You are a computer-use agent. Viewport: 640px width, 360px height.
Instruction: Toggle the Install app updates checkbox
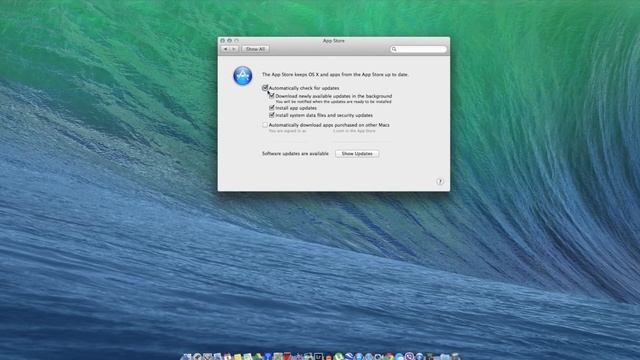click(x=272, y=108)
